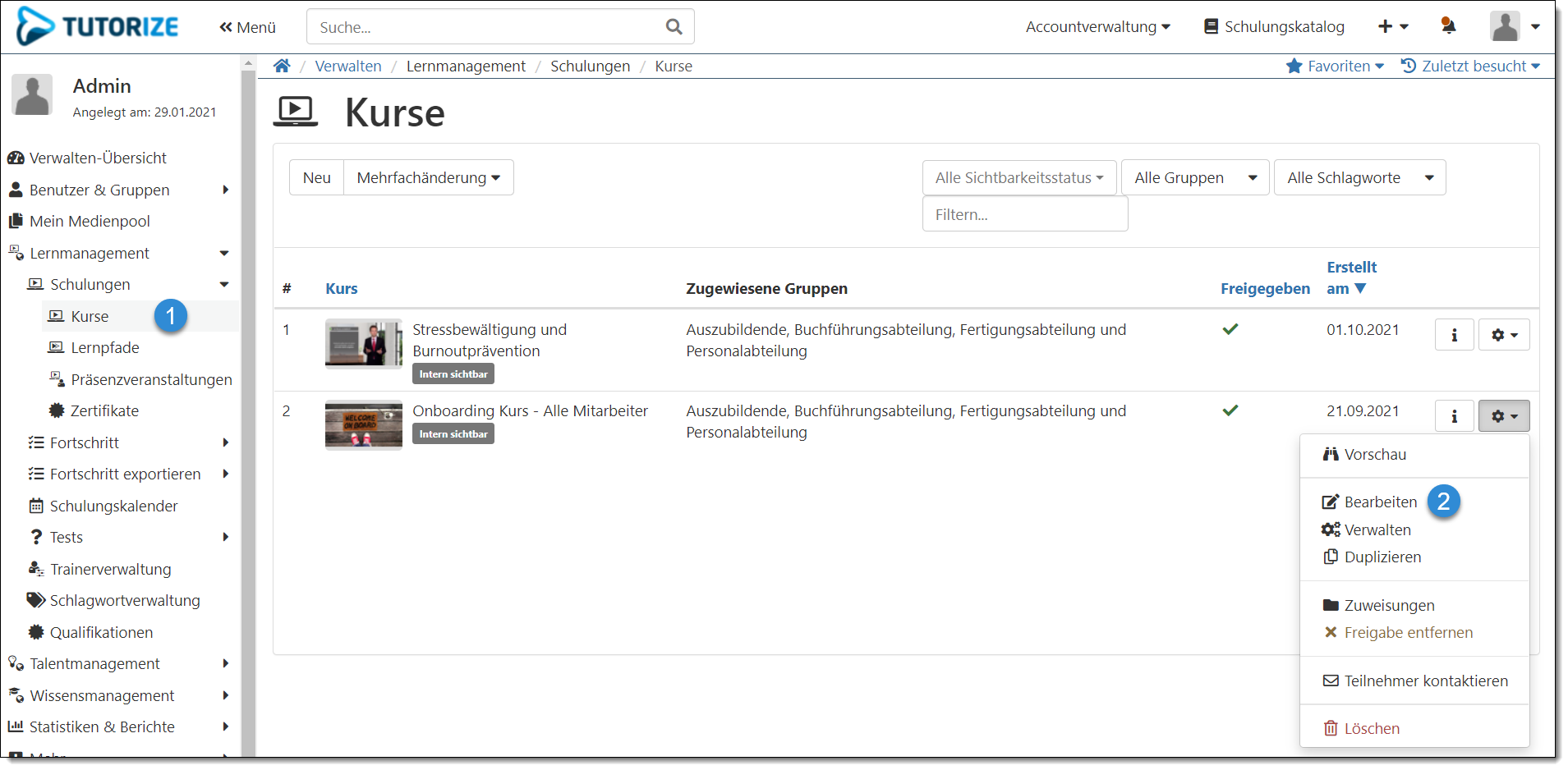Click the search magnifier icon
Image resolution: width=1568 pixels, height=770 pixels.
click(674, 26)
